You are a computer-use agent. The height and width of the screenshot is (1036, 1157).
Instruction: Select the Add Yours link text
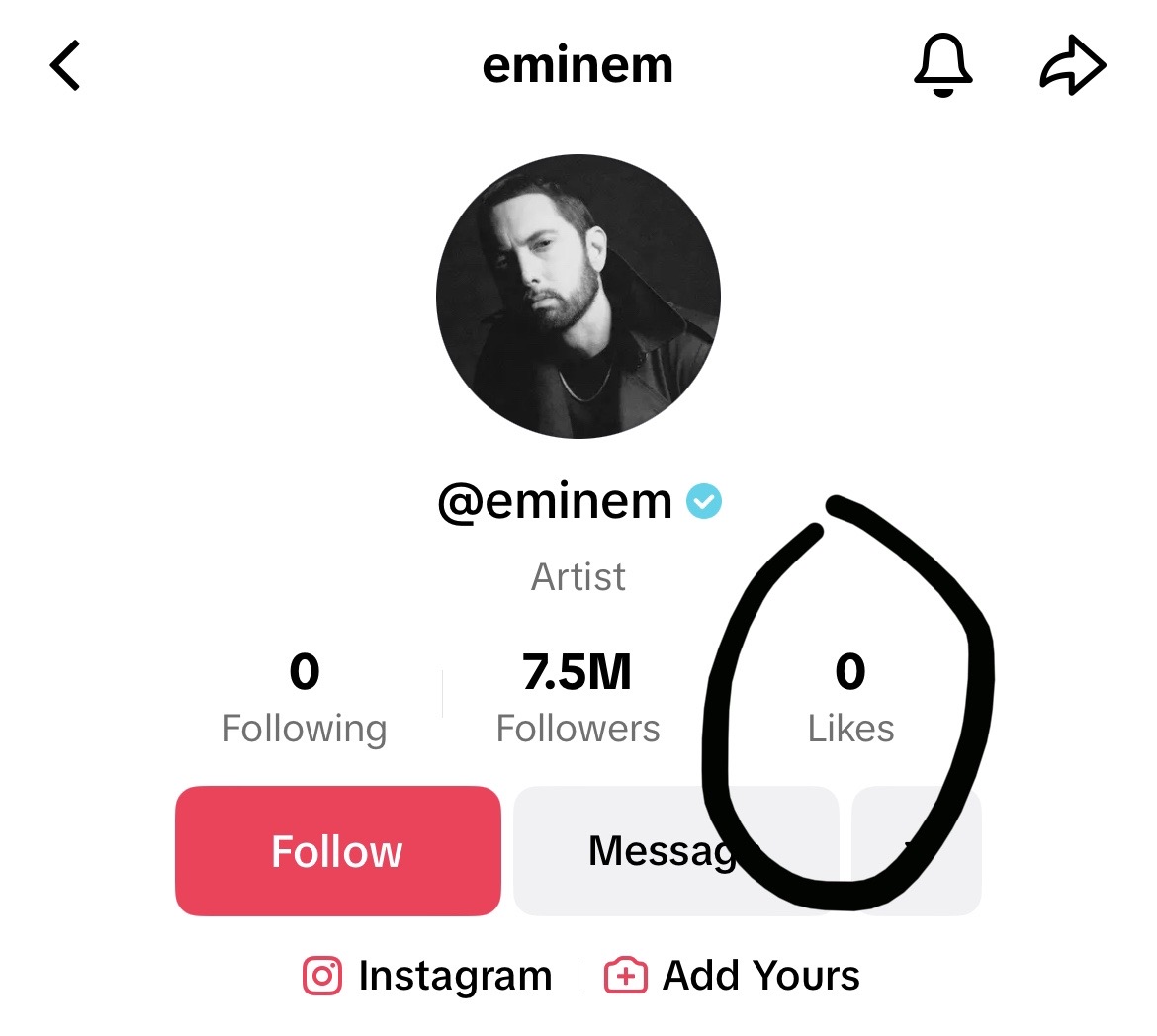[x=760, y=976]
